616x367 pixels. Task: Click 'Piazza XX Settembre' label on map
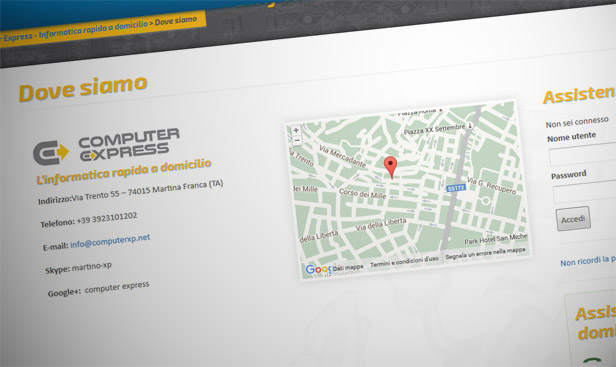pos(434,129)
